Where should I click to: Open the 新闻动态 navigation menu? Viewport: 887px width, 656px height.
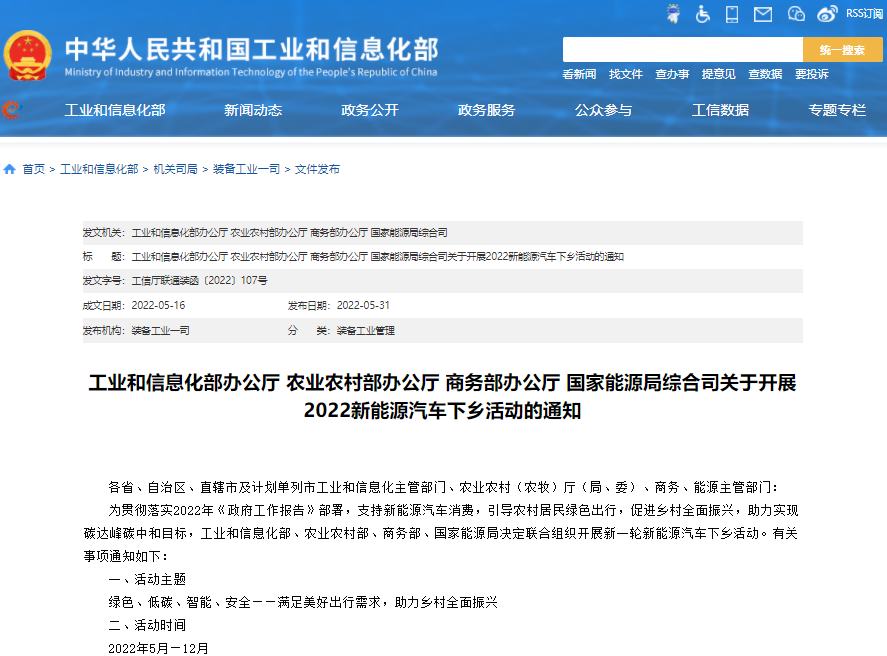[253, 111]
